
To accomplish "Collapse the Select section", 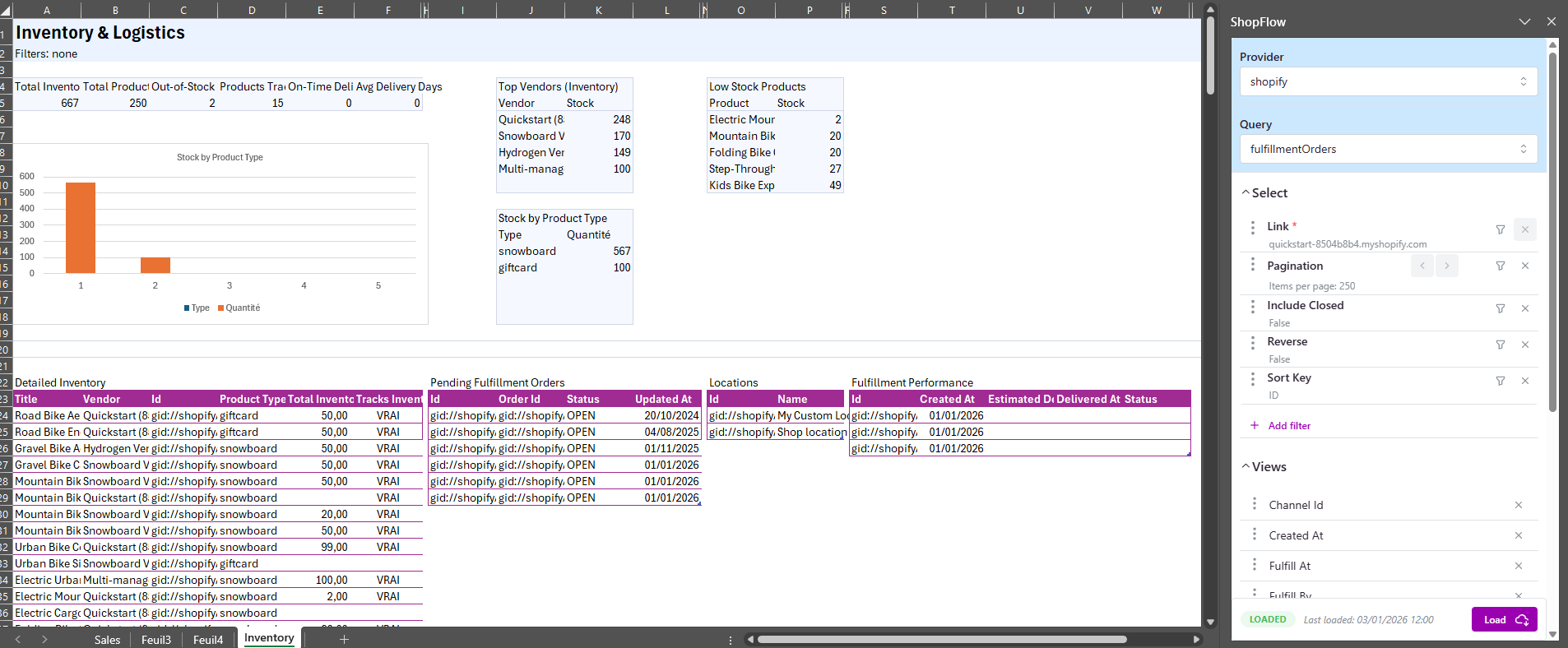I will 1265,193.
